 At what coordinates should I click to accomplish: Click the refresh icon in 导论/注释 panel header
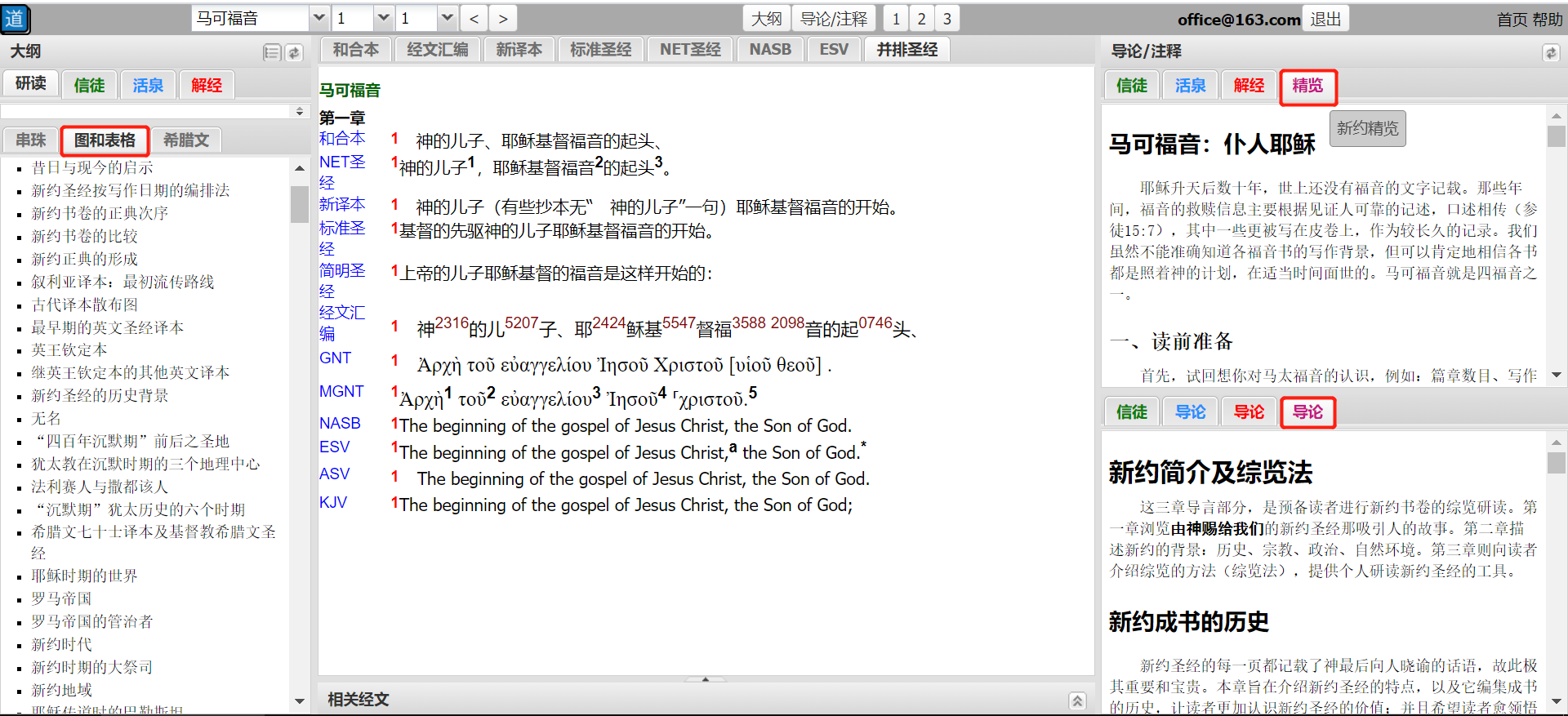click(x=1550, y=53)
